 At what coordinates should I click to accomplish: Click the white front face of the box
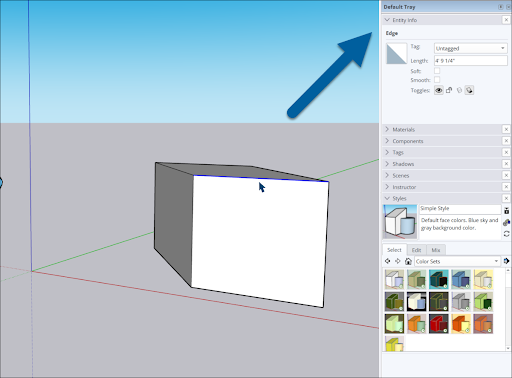coord(259,242)
